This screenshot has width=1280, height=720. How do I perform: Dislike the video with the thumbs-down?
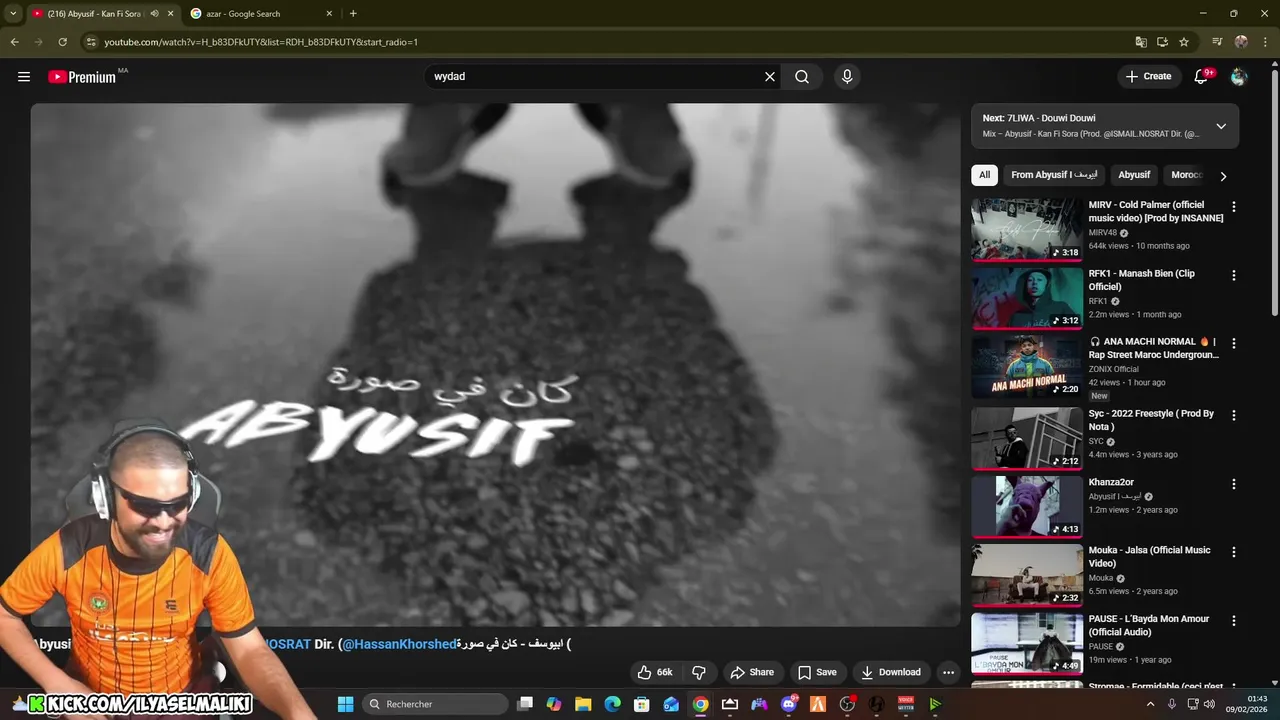699,672
